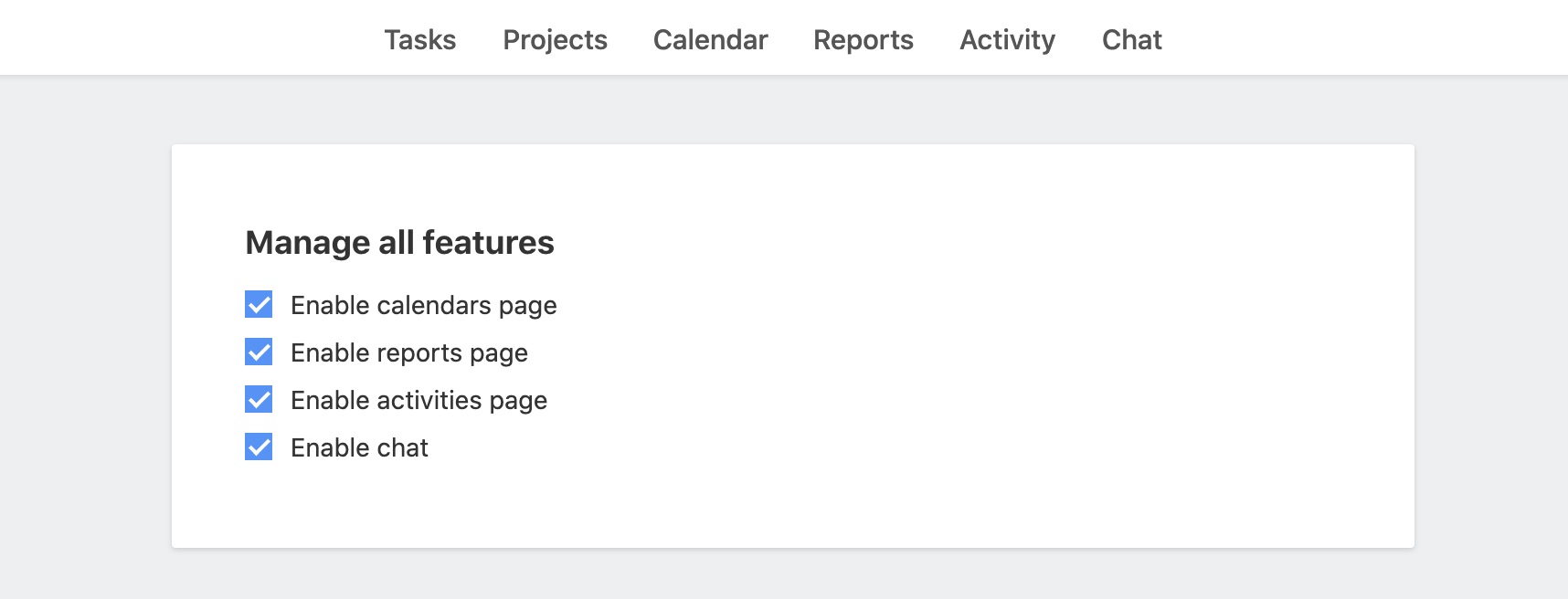Click the 'Enable chat' label text
This screenshot has height=599, width=1568.
pos(359,447)
